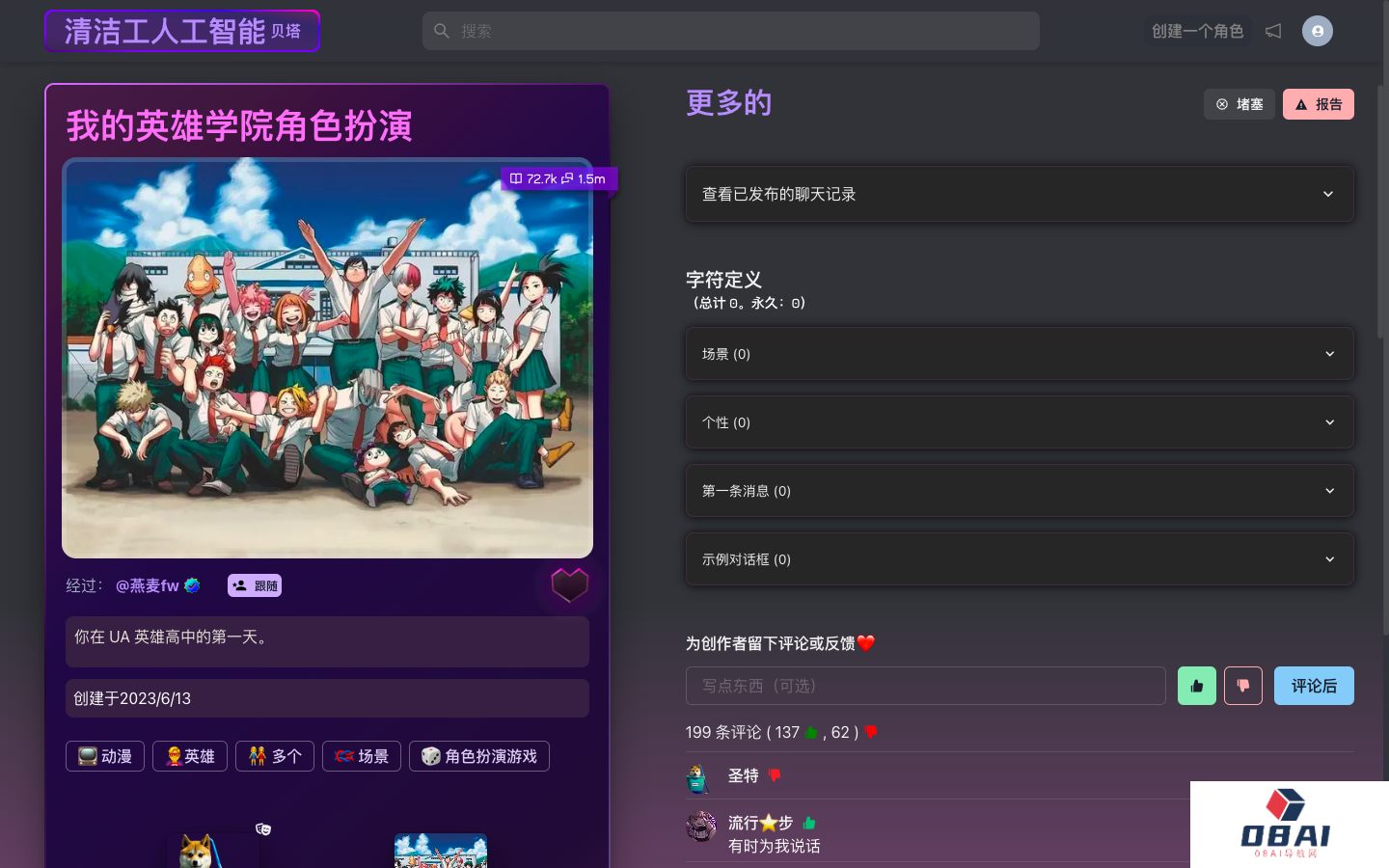Click 创建一个角色 button
The height and width of the screenshot is (868, 1389).
pos(1197,31)
